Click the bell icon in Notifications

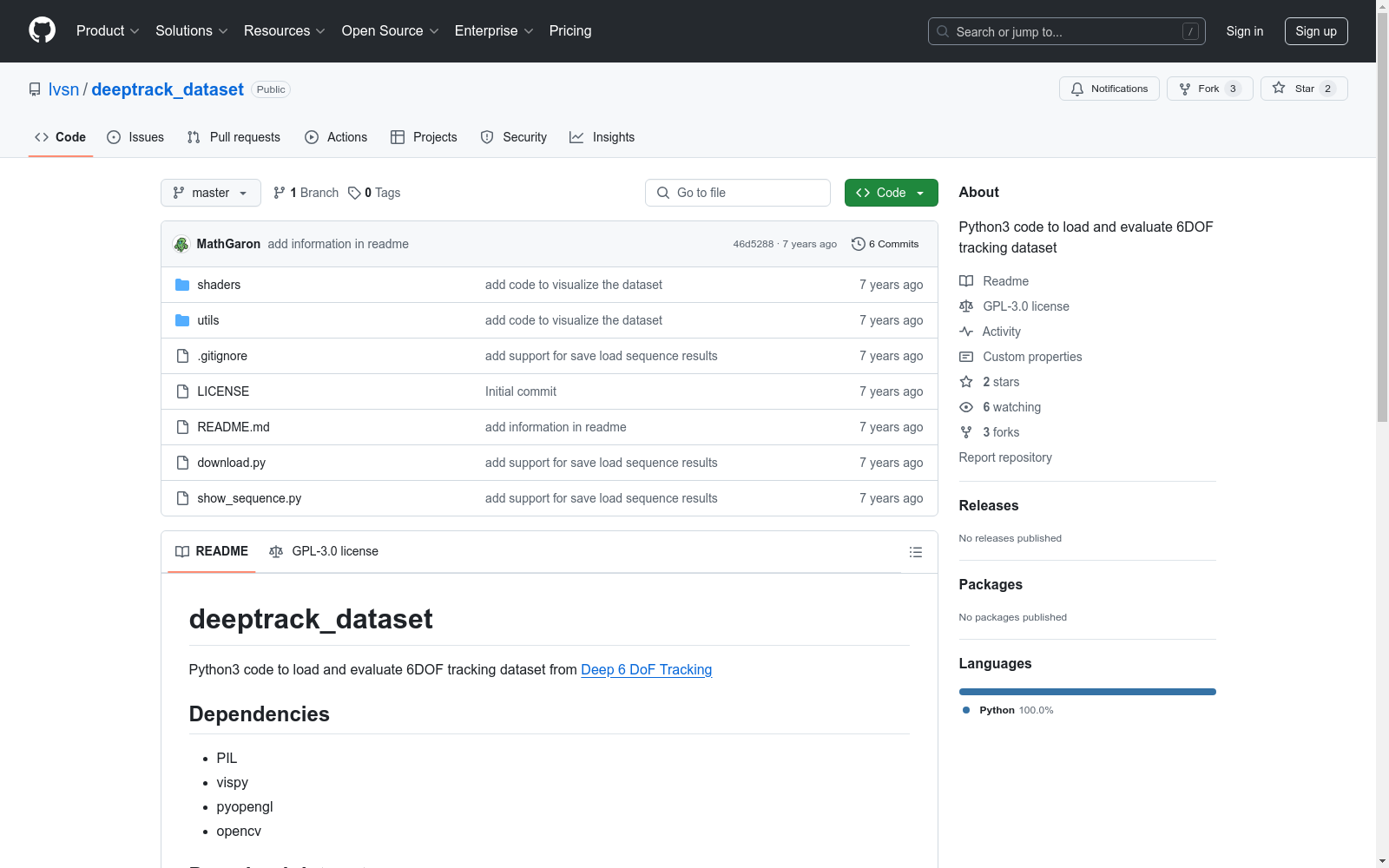click(x=1077, y=89)
